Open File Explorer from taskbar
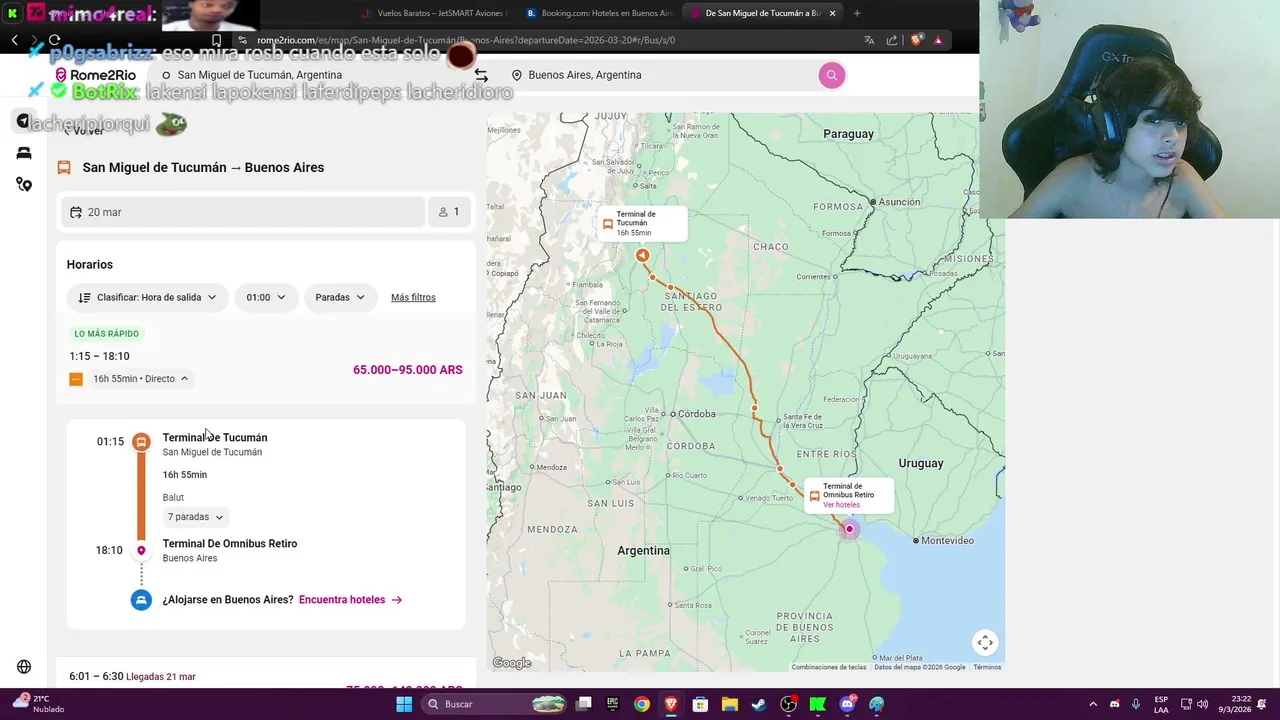This screenshot has width=1280, height=720. click(x=730, y=704)
